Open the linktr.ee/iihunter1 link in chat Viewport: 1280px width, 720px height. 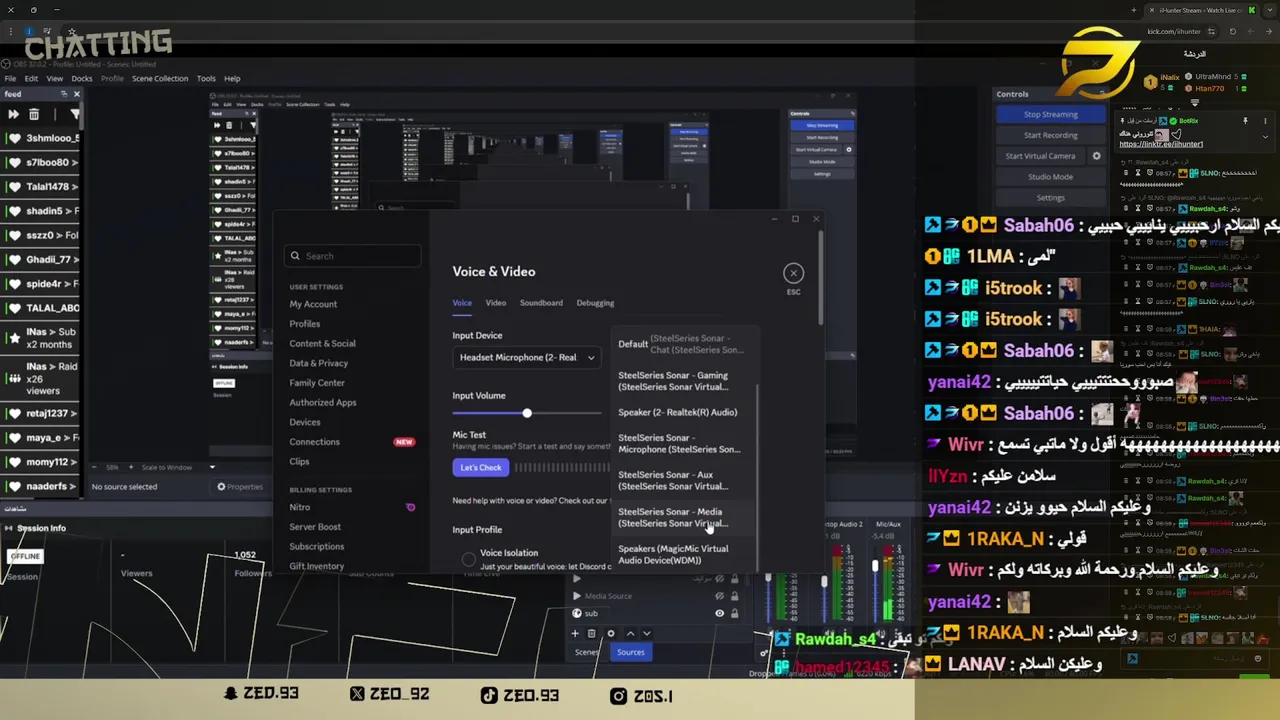point(1161,144)
